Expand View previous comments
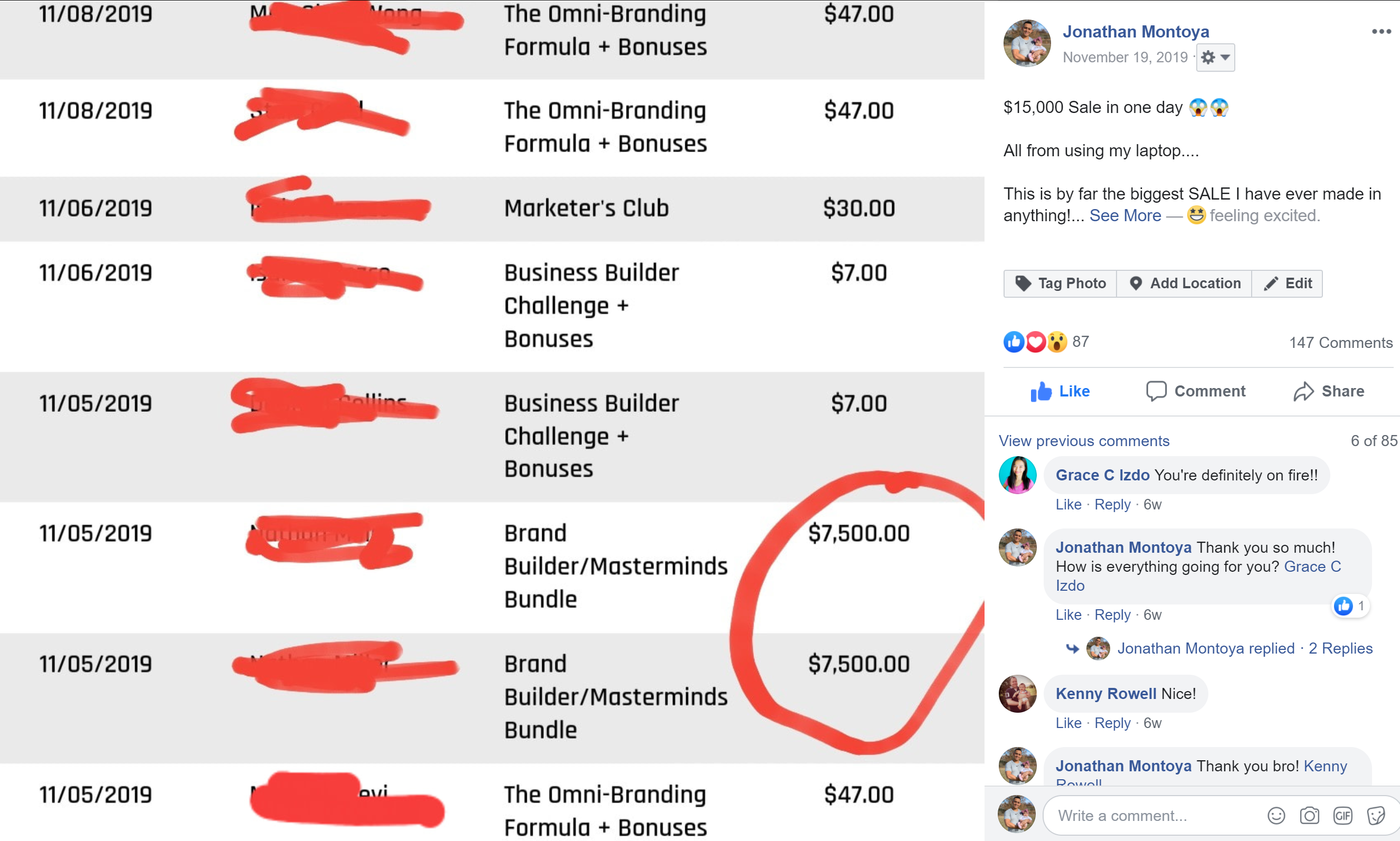Image resolution: width=1400 pixels, height=841 pixels. click(x=1084, y=441)
